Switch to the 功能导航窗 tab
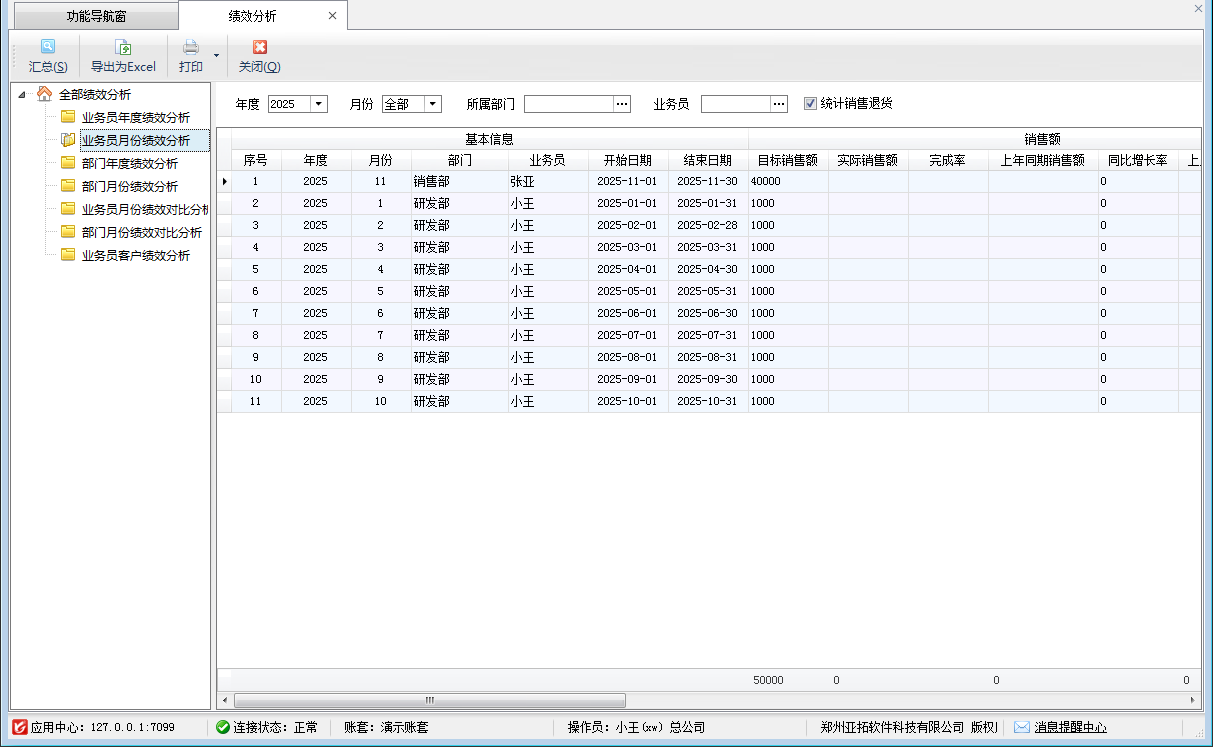 click(96, 17)
